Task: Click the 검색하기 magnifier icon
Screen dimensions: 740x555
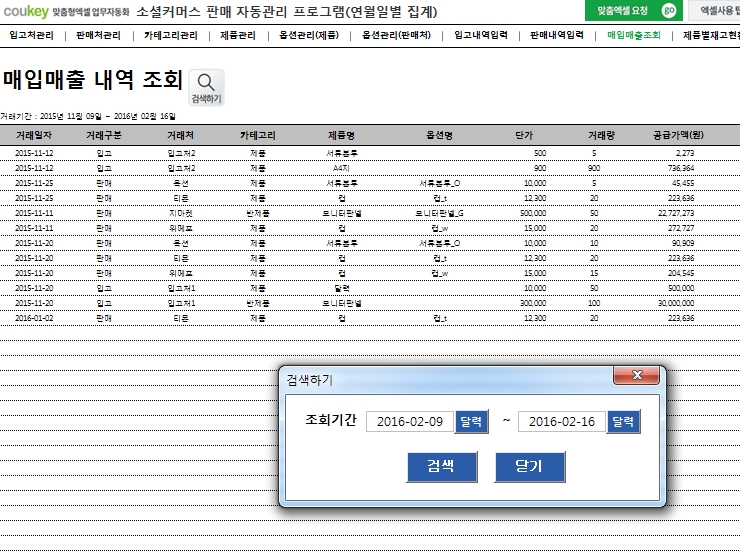Action: pyautogui.click(x=206, y=87)
